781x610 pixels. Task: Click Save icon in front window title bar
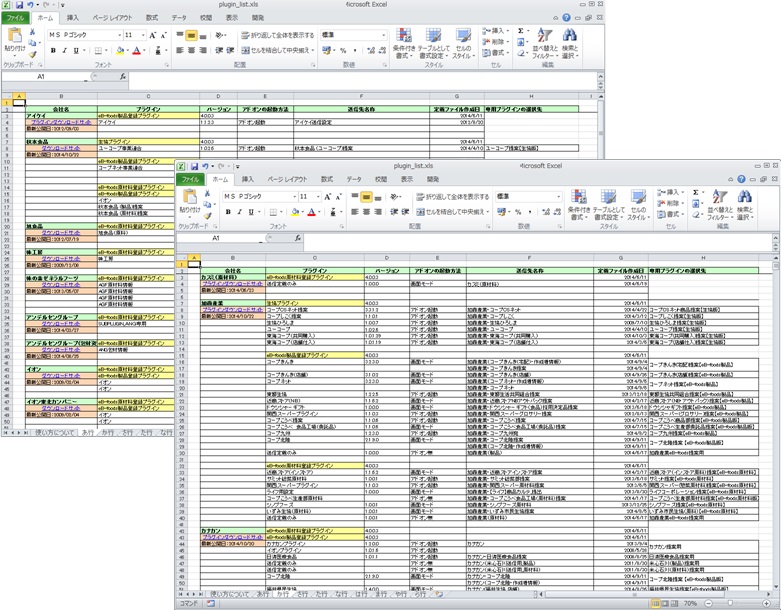[x=194, y=166]
